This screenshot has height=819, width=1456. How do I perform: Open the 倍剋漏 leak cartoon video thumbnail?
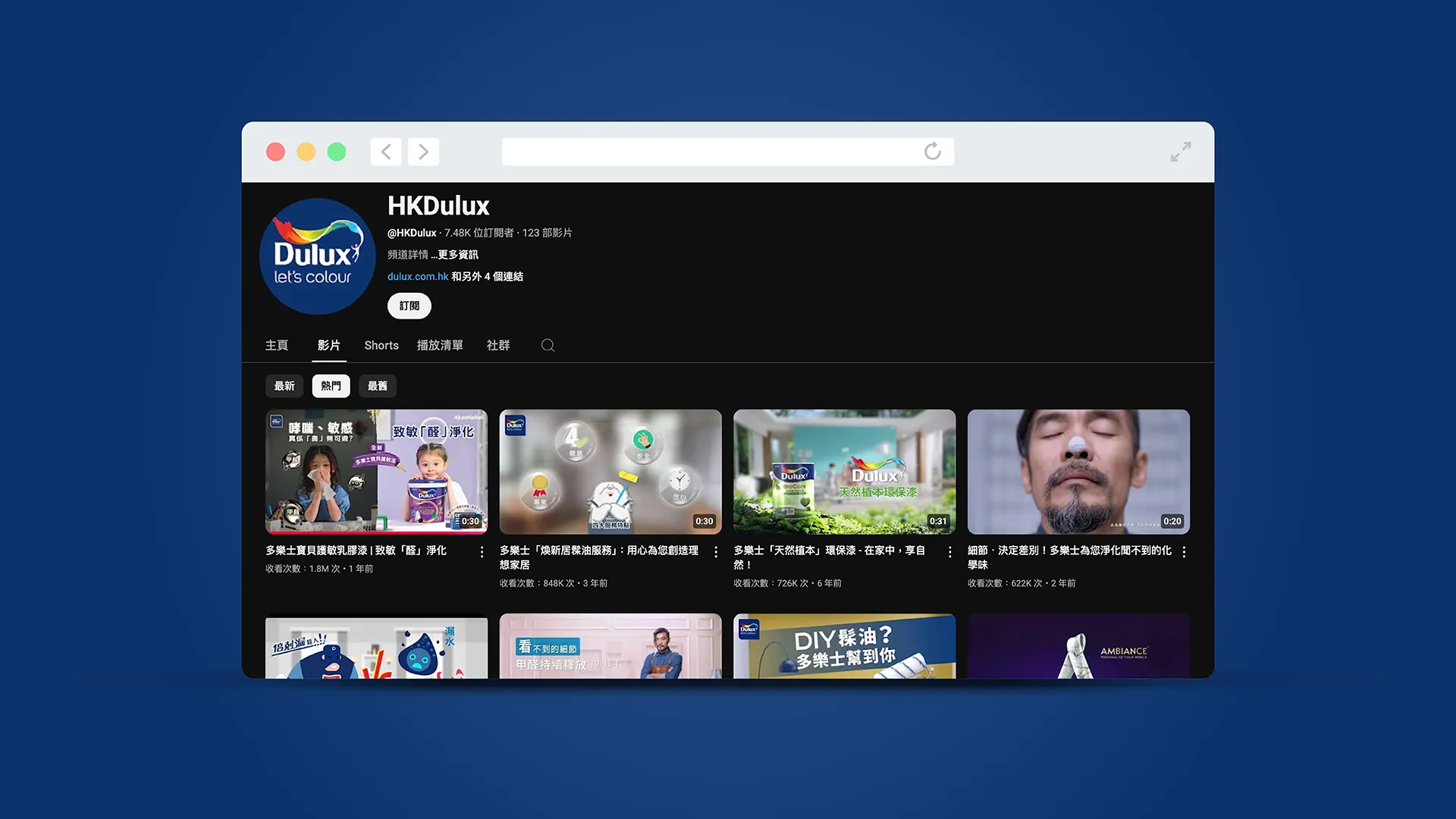tap(376, 646)
